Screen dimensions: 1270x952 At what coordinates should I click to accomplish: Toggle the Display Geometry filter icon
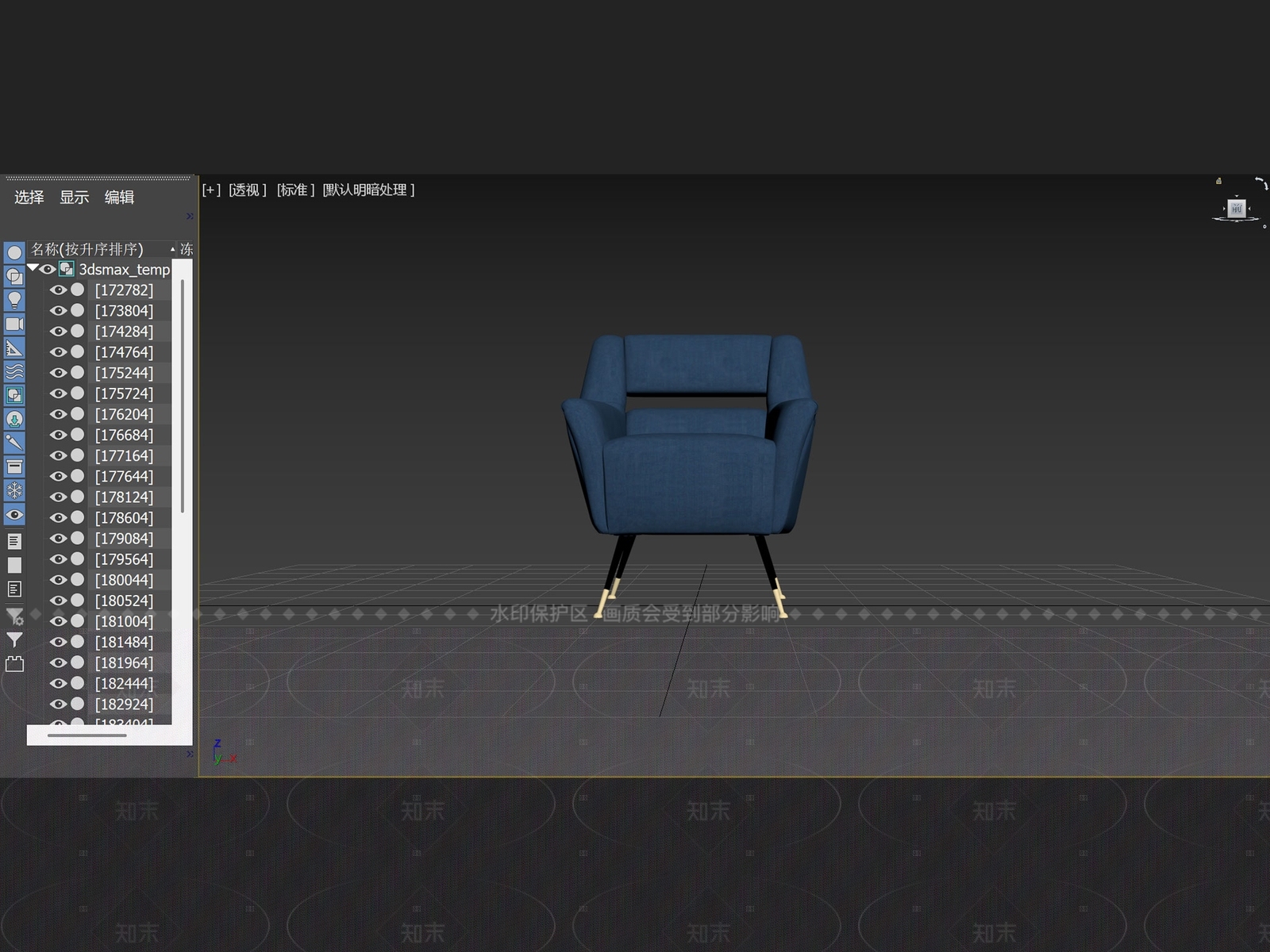(x=14, y=253)
